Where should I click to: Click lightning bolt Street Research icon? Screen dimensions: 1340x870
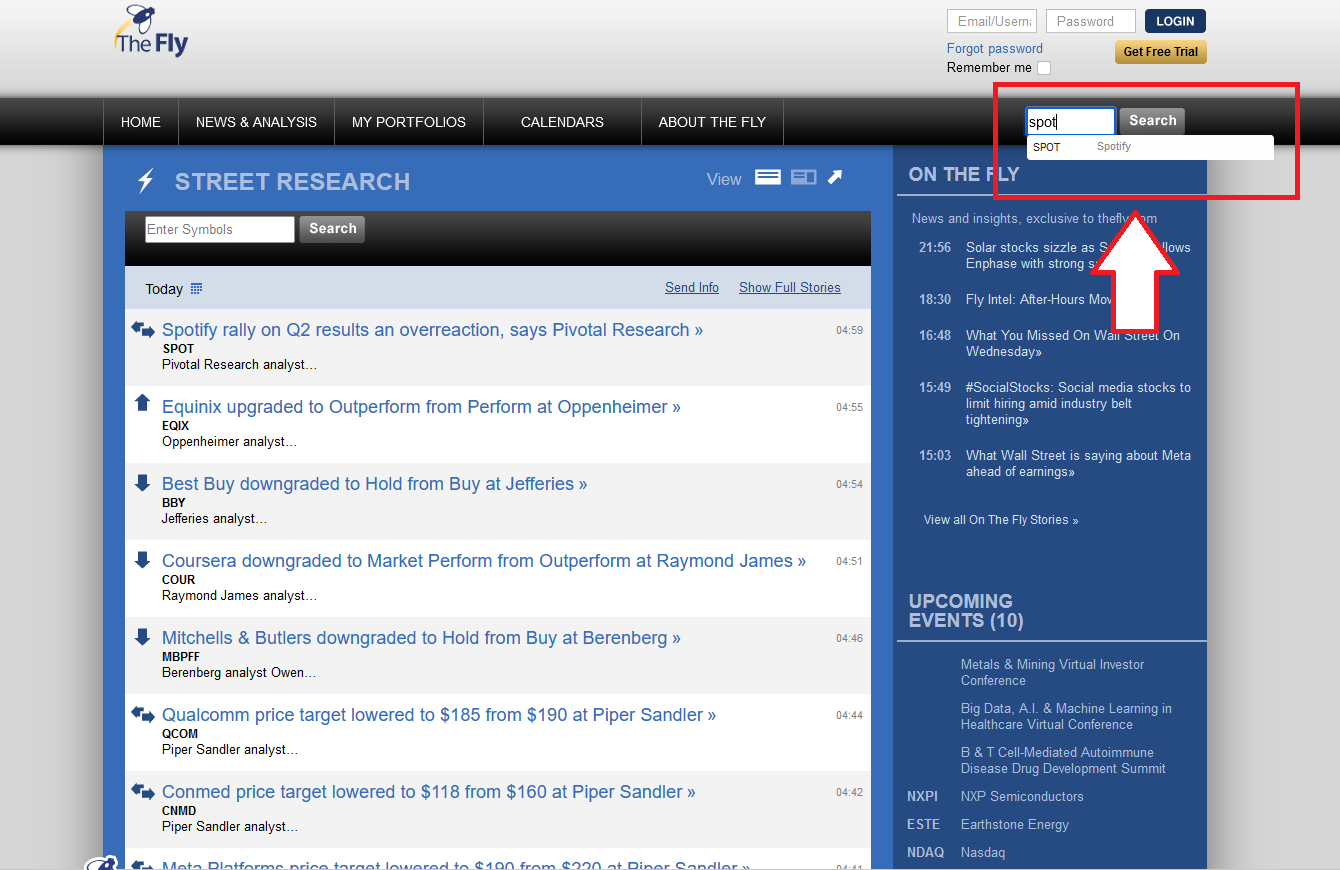(146, 181)
